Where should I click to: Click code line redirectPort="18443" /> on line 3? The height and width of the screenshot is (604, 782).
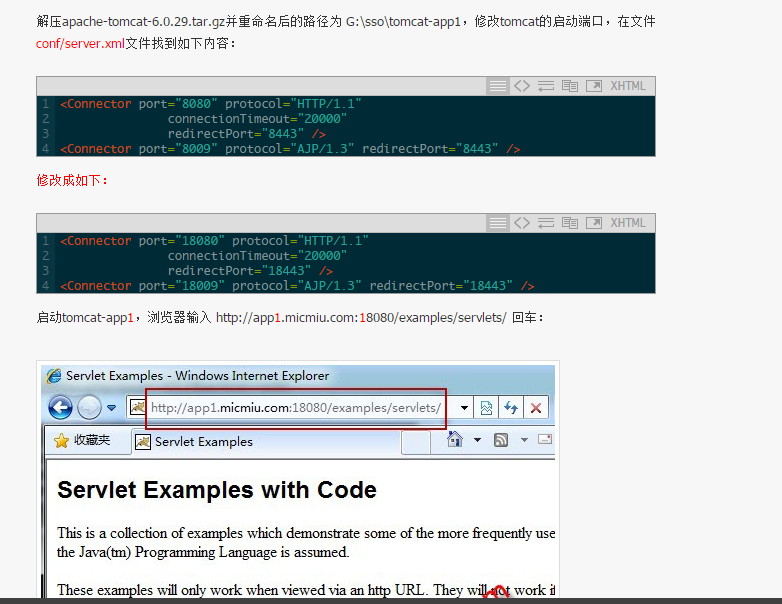click(x=250, y=271)
